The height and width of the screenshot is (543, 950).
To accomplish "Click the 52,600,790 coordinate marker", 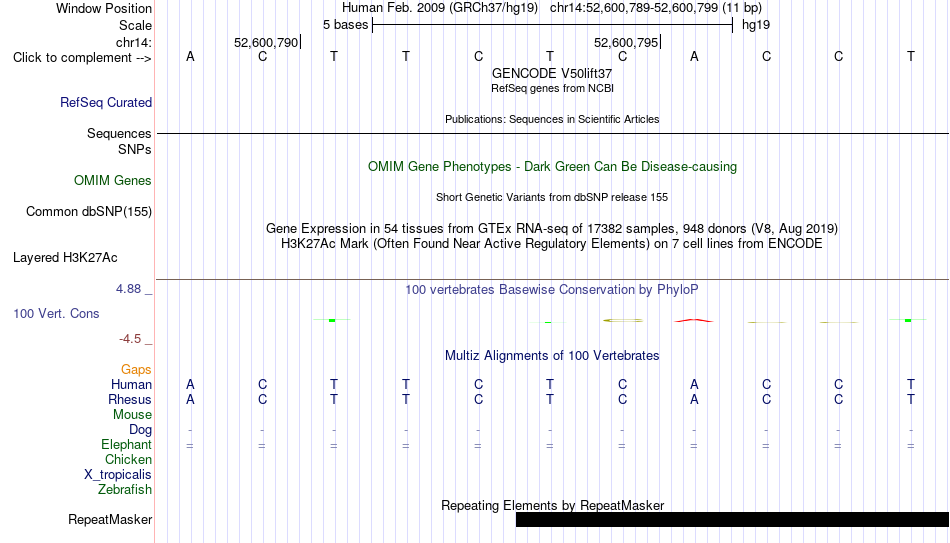I will pos(266,42).
